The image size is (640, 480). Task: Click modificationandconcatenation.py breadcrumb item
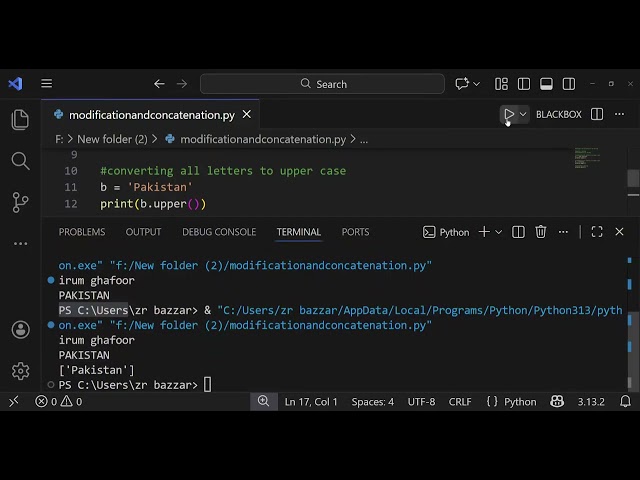[x=263, y=139]
